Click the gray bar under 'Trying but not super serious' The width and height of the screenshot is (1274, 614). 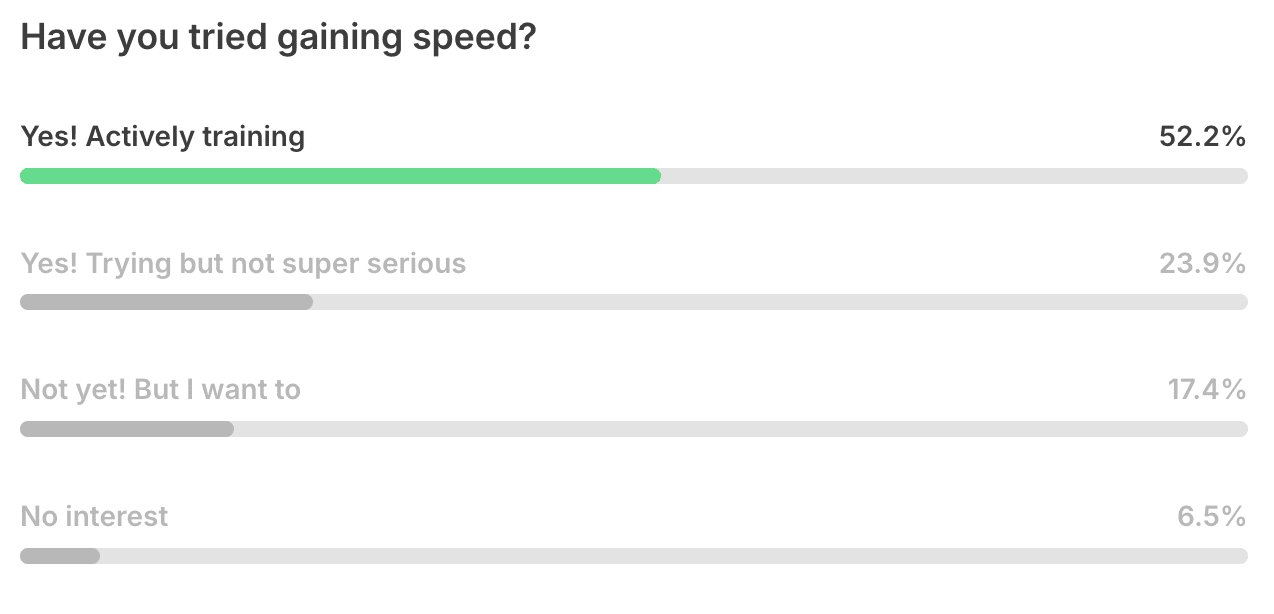166,302
